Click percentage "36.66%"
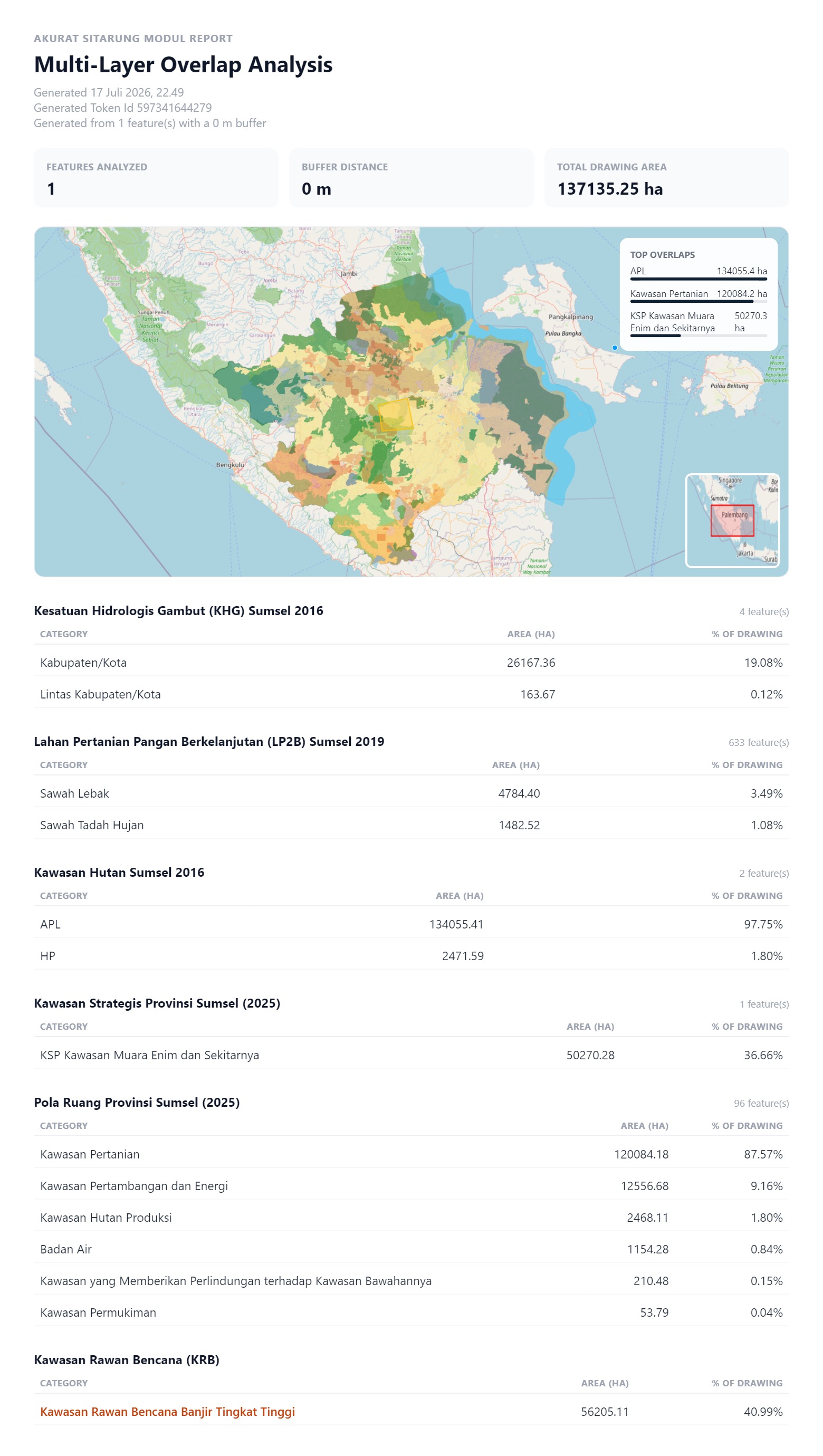 [763, 1055]
